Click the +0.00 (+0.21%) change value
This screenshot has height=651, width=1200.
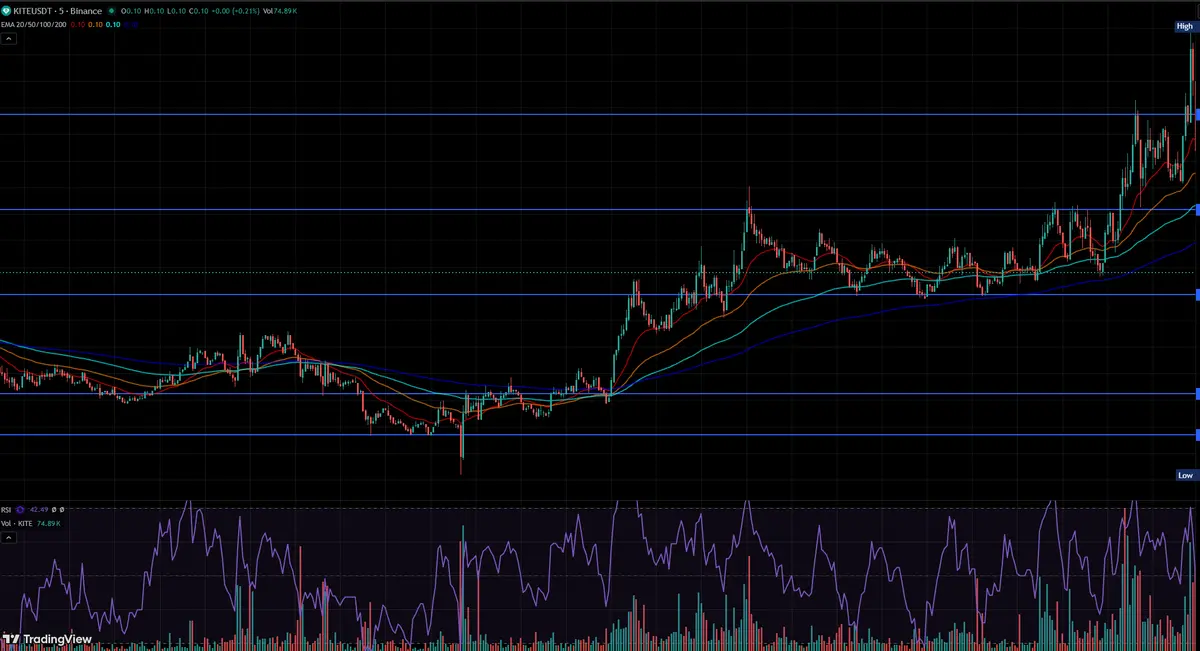coord(235,11)
